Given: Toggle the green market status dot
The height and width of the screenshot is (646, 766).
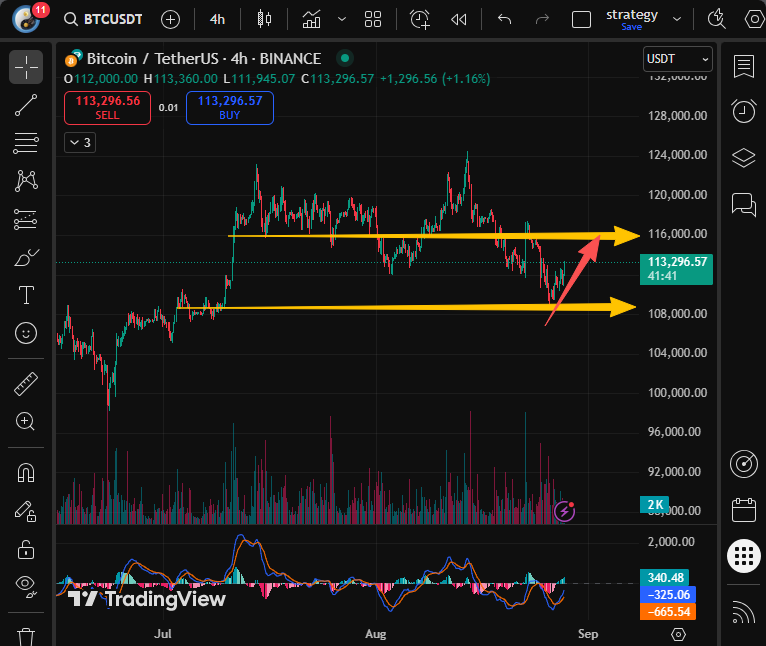Looking at the screenshot, I should pyautogui.click(x=345, y=59).
